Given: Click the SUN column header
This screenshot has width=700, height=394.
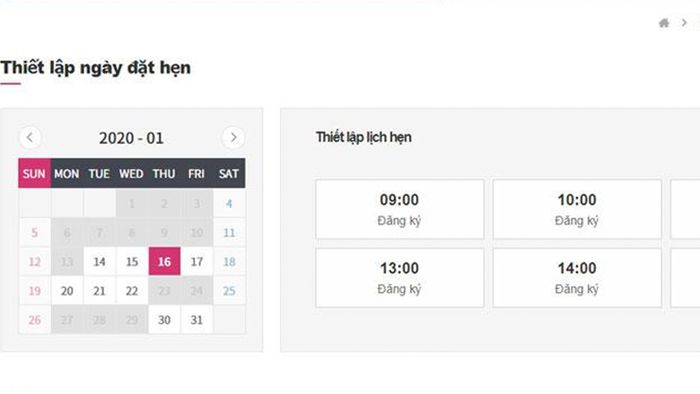Looking at the screenshot, I should pyautogui.click(x=34, y=173).
